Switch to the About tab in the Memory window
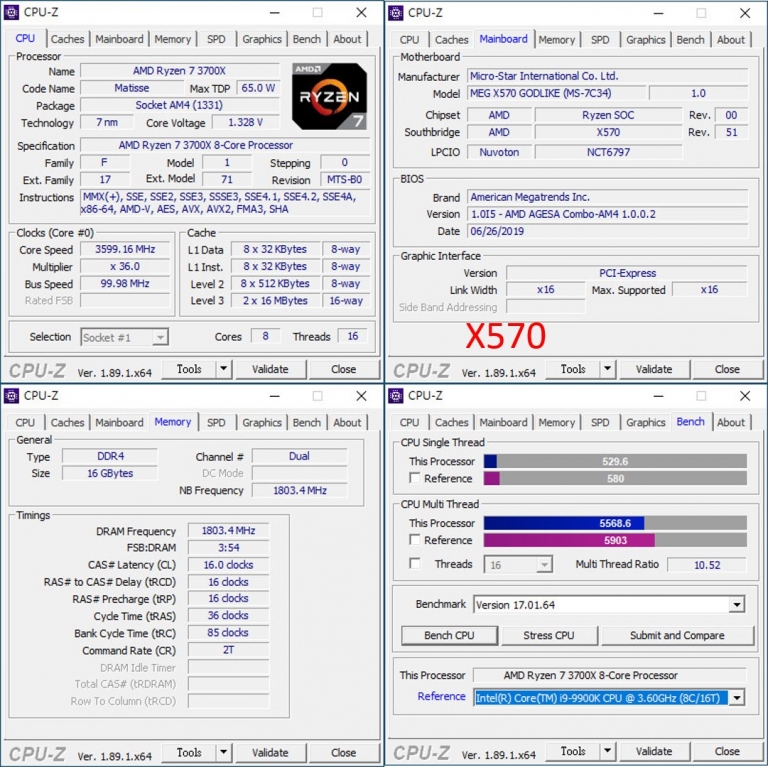The width and height of the screenshot is (768, 767). [x=347, y=423]
